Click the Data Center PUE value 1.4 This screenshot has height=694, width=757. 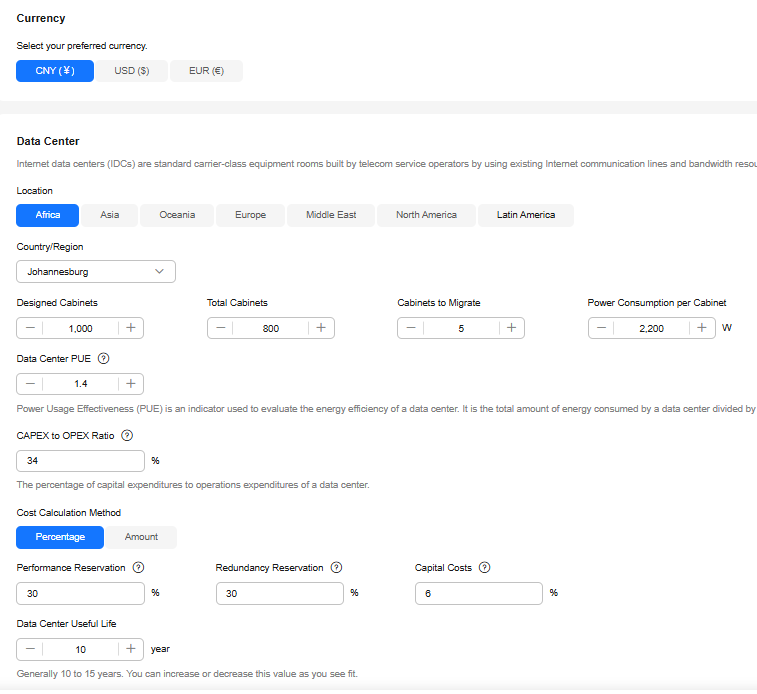point(81,384)
